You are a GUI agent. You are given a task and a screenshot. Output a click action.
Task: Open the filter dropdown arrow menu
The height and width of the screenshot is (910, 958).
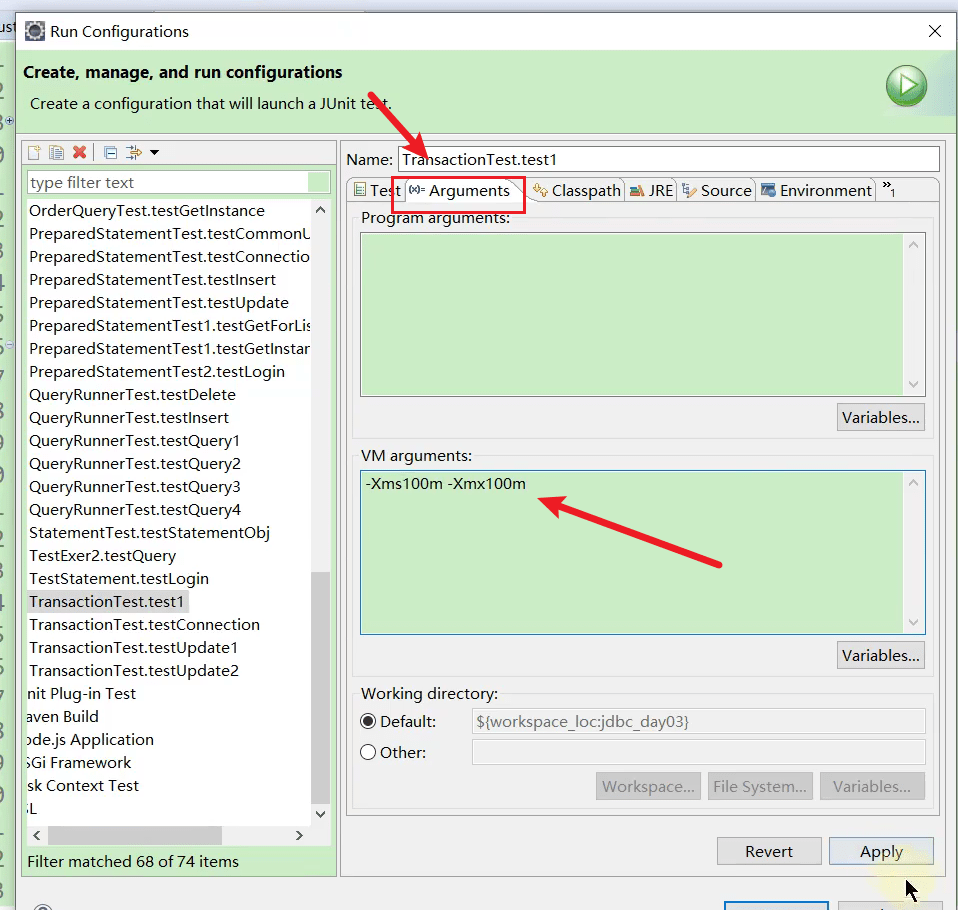coord(155,153)
